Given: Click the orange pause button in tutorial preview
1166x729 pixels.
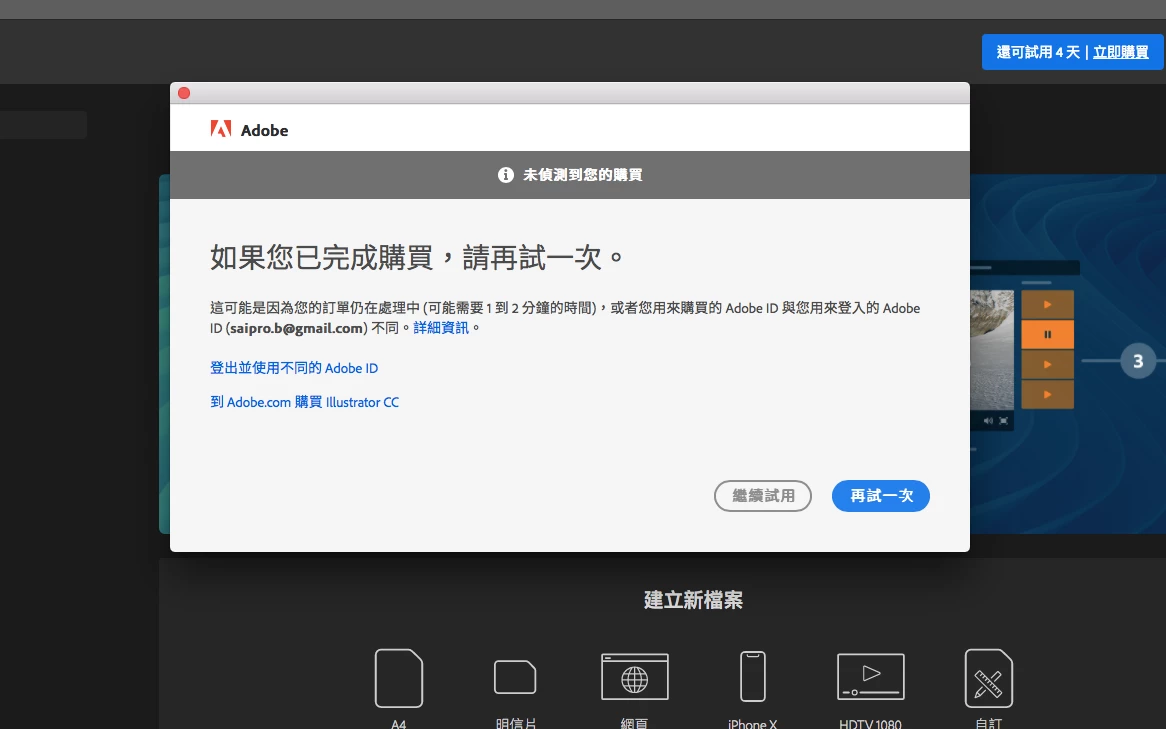Looking at the screenshot, I should click(1047, 335).
